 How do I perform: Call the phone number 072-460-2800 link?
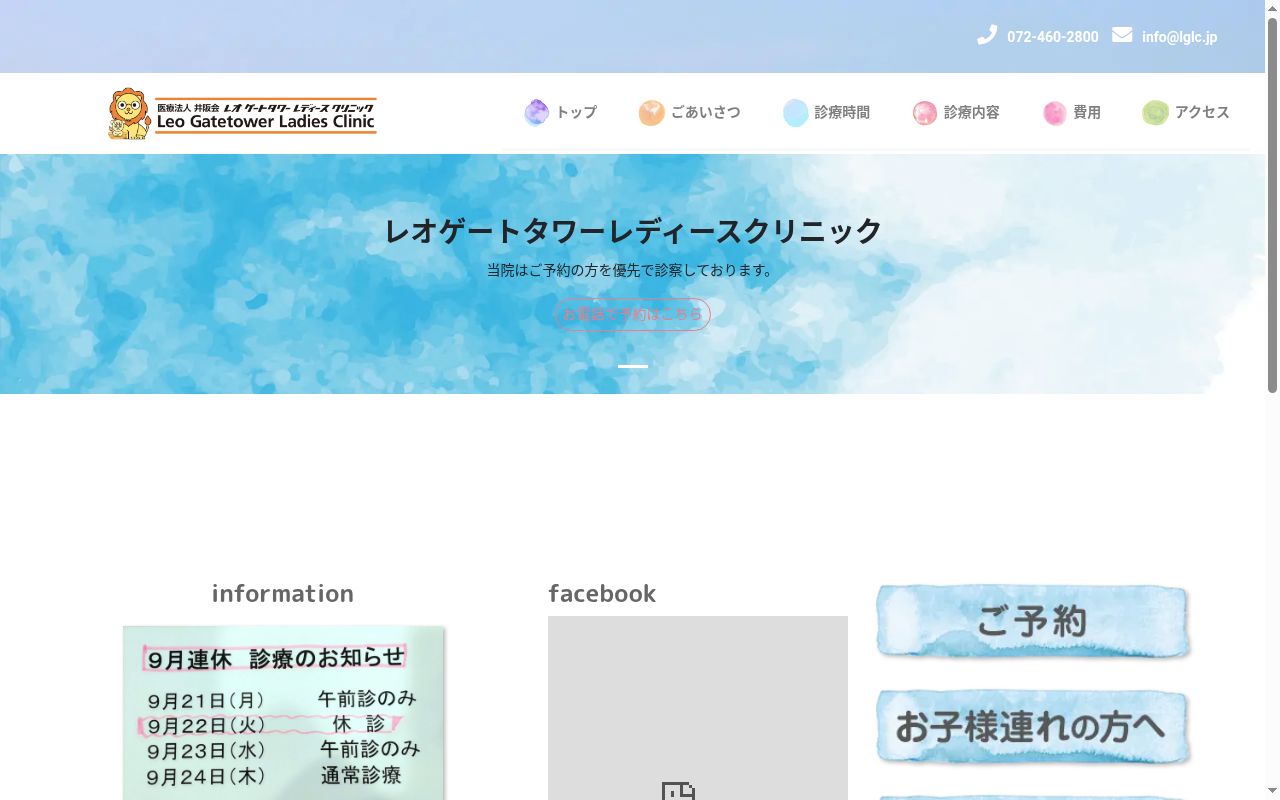pyautogui.click(x=1052, y=37)
